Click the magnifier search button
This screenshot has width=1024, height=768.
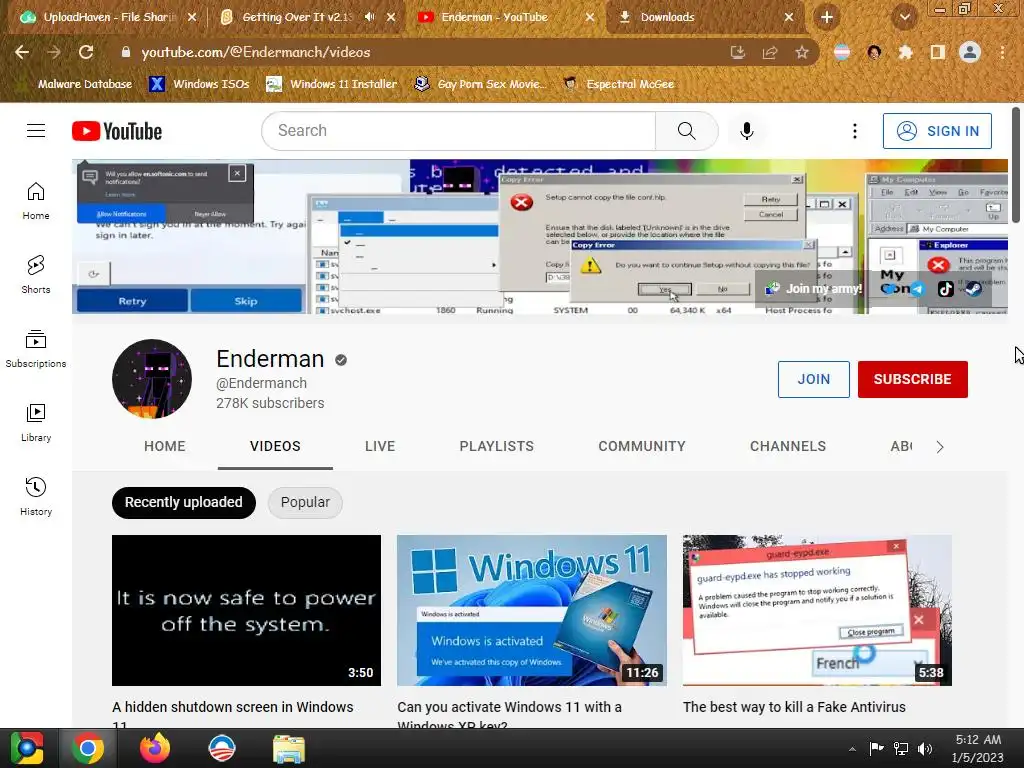686,131
